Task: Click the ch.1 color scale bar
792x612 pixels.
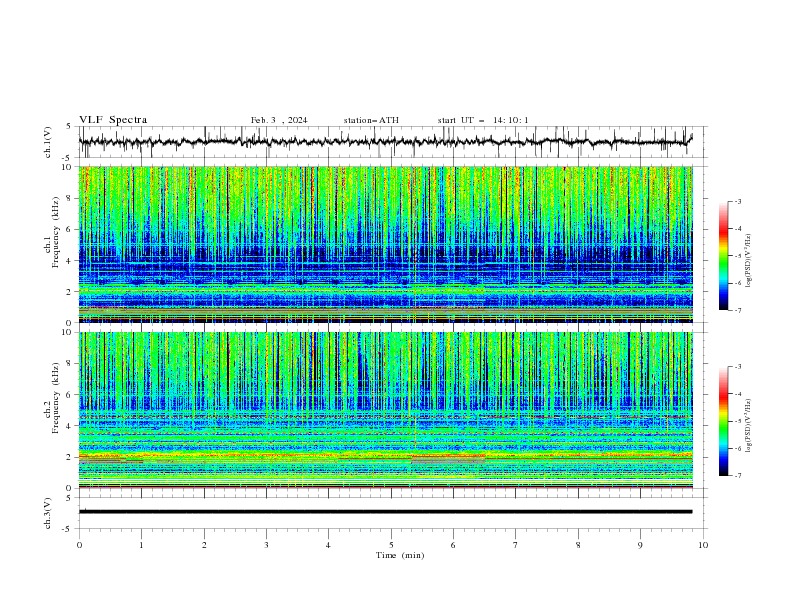Action: (x=723, y=256)
